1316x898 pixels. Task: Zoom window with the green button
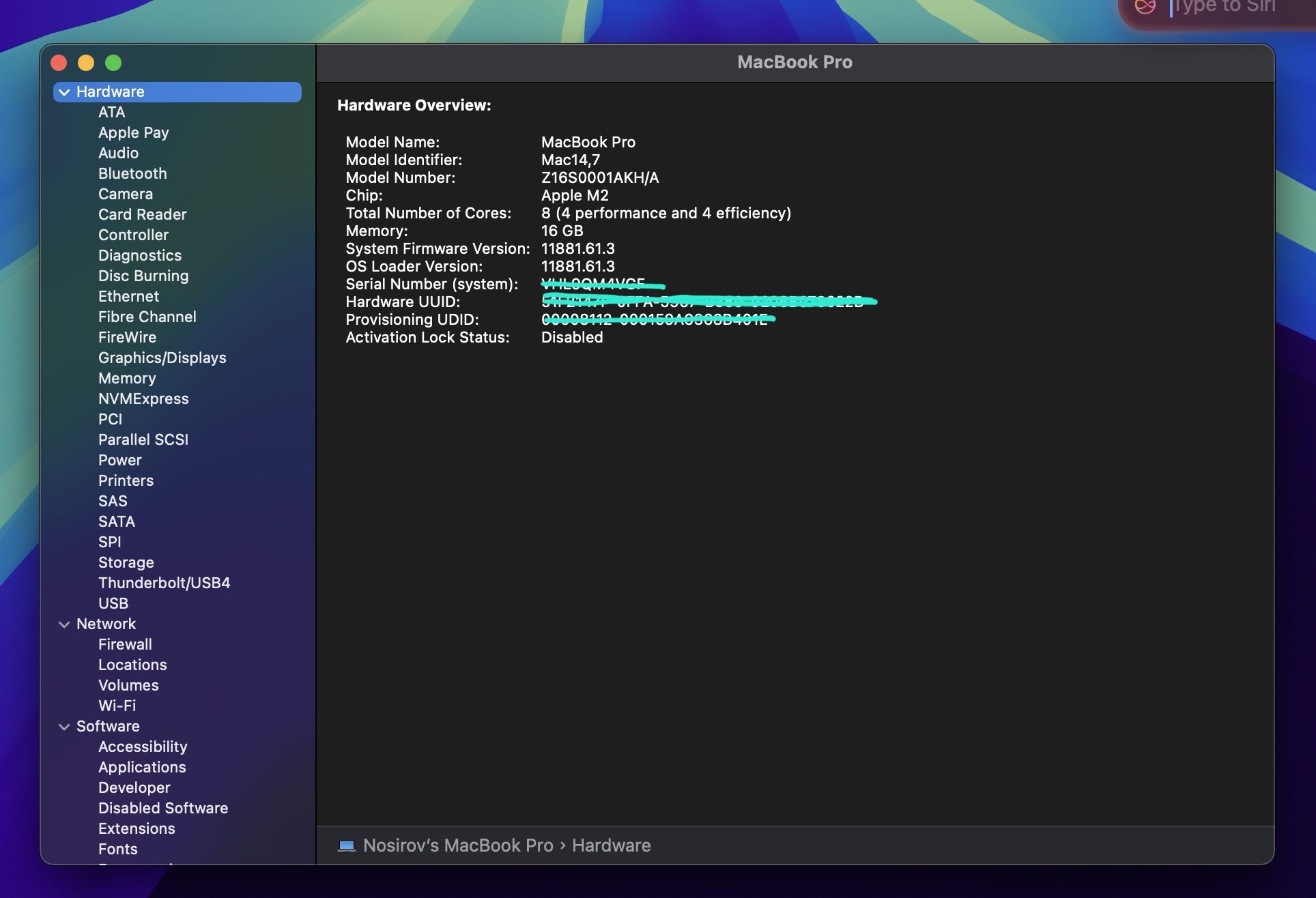[x=113, y=63]
